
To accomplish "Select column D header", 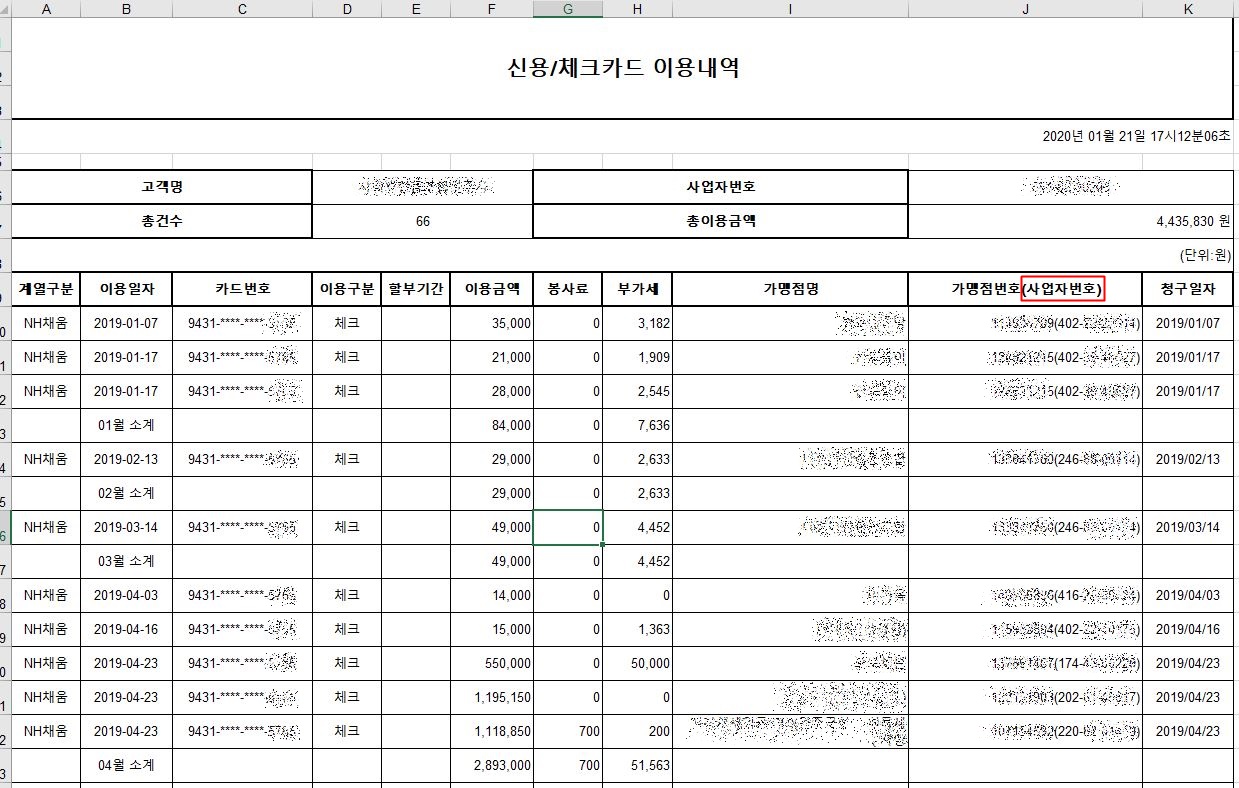I will click(x=347, y=9).
